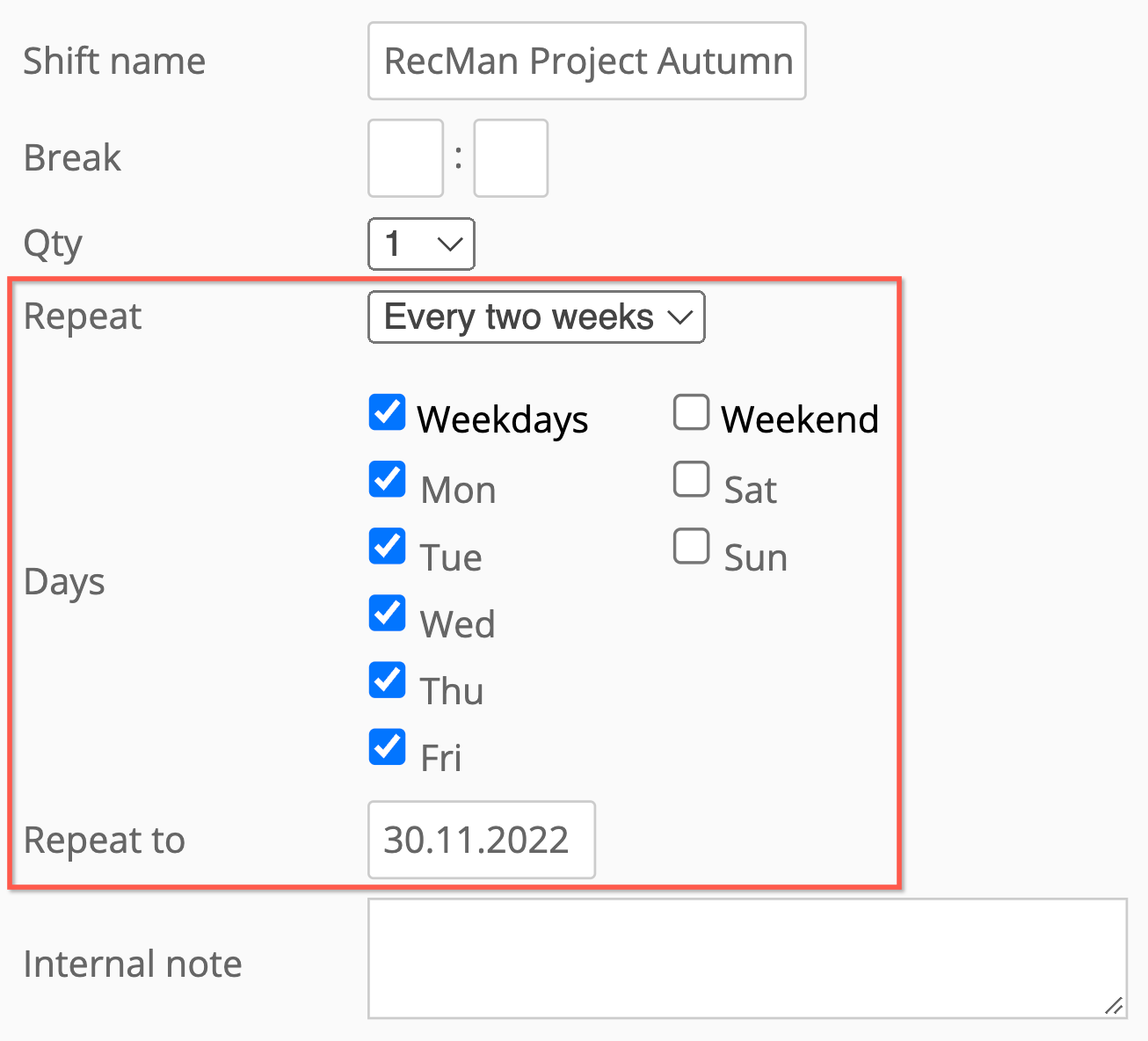Open the Qty dropdown
Image resolution: width=1148 pixels, height=1041 pixels.
pyautogui.click(x=421, y=244)
